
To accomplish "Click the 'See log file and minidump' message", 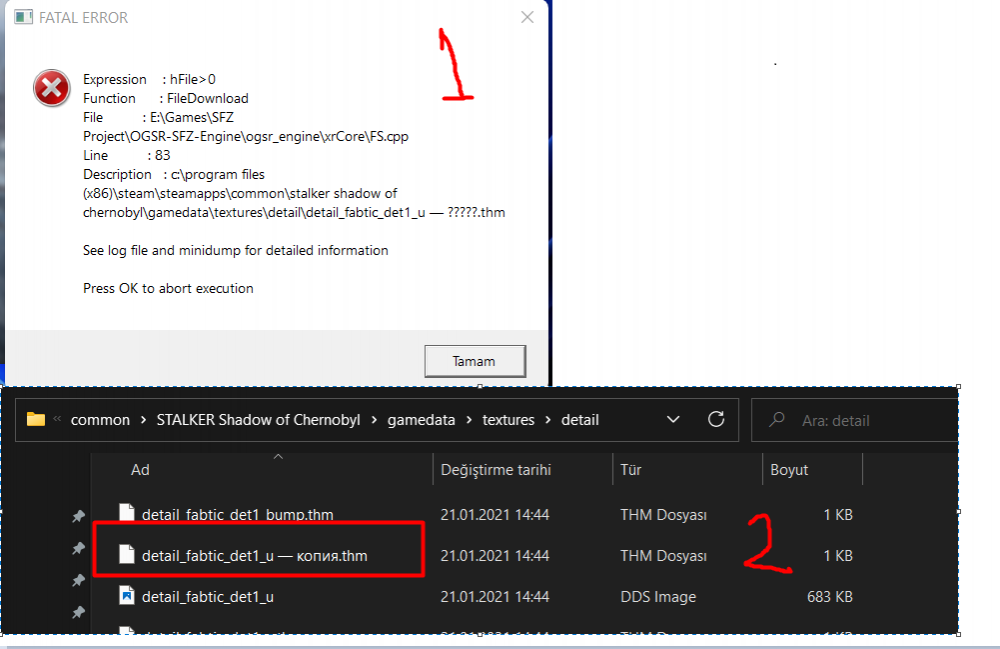I will point(235,251).
